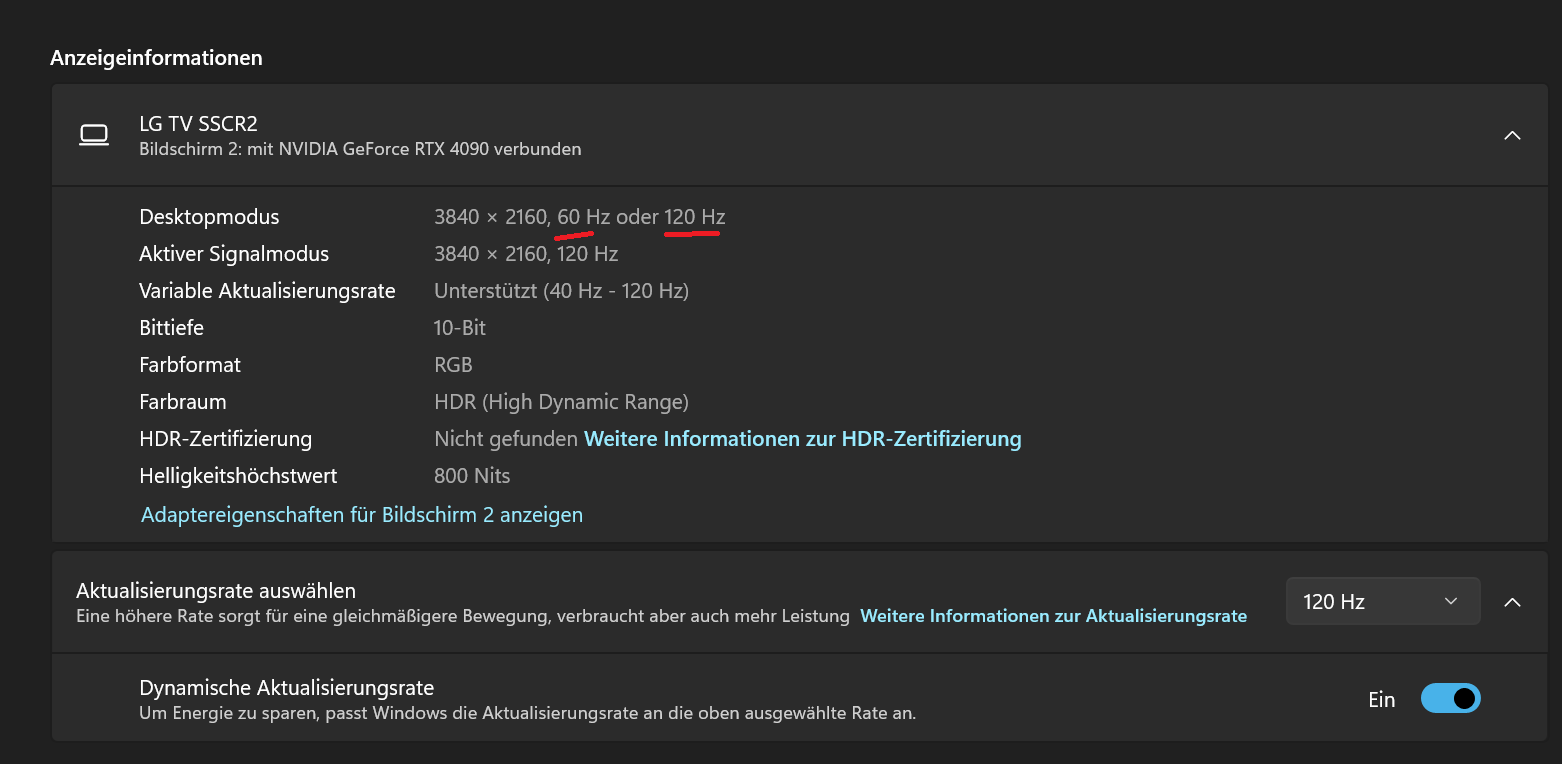Click the Helligkeitshöchstwert 800 Nits value
Screen dimensions: 1562x764
tap(472, 475)
